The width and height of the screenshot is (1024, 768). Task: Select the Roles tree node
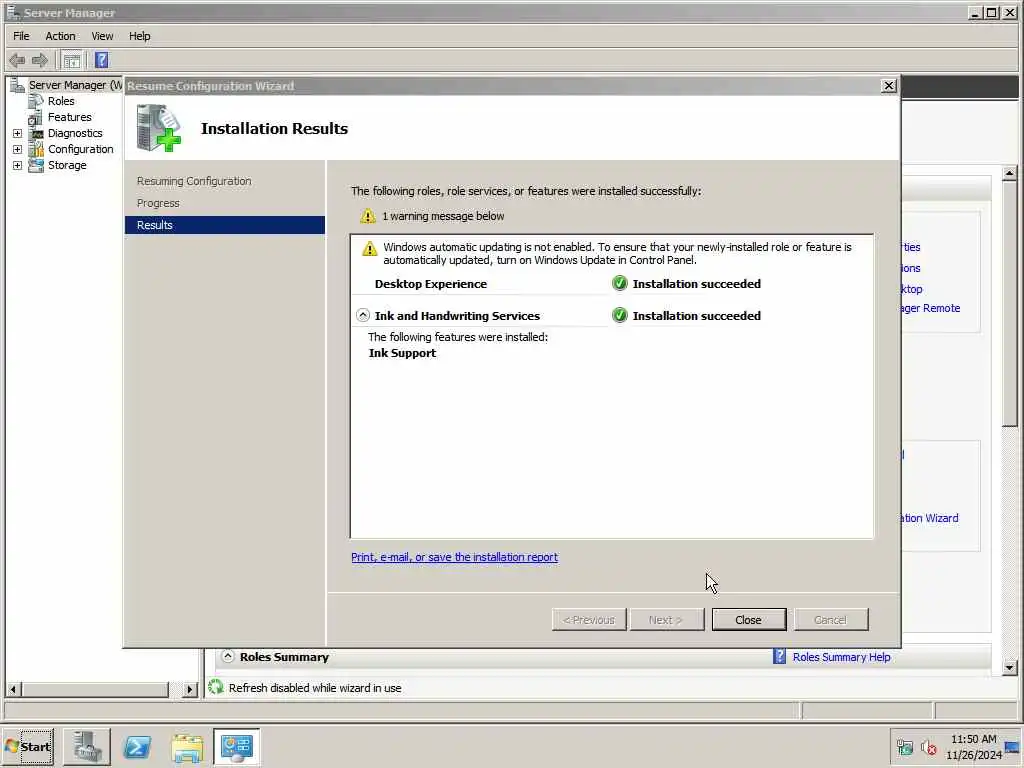61,101
